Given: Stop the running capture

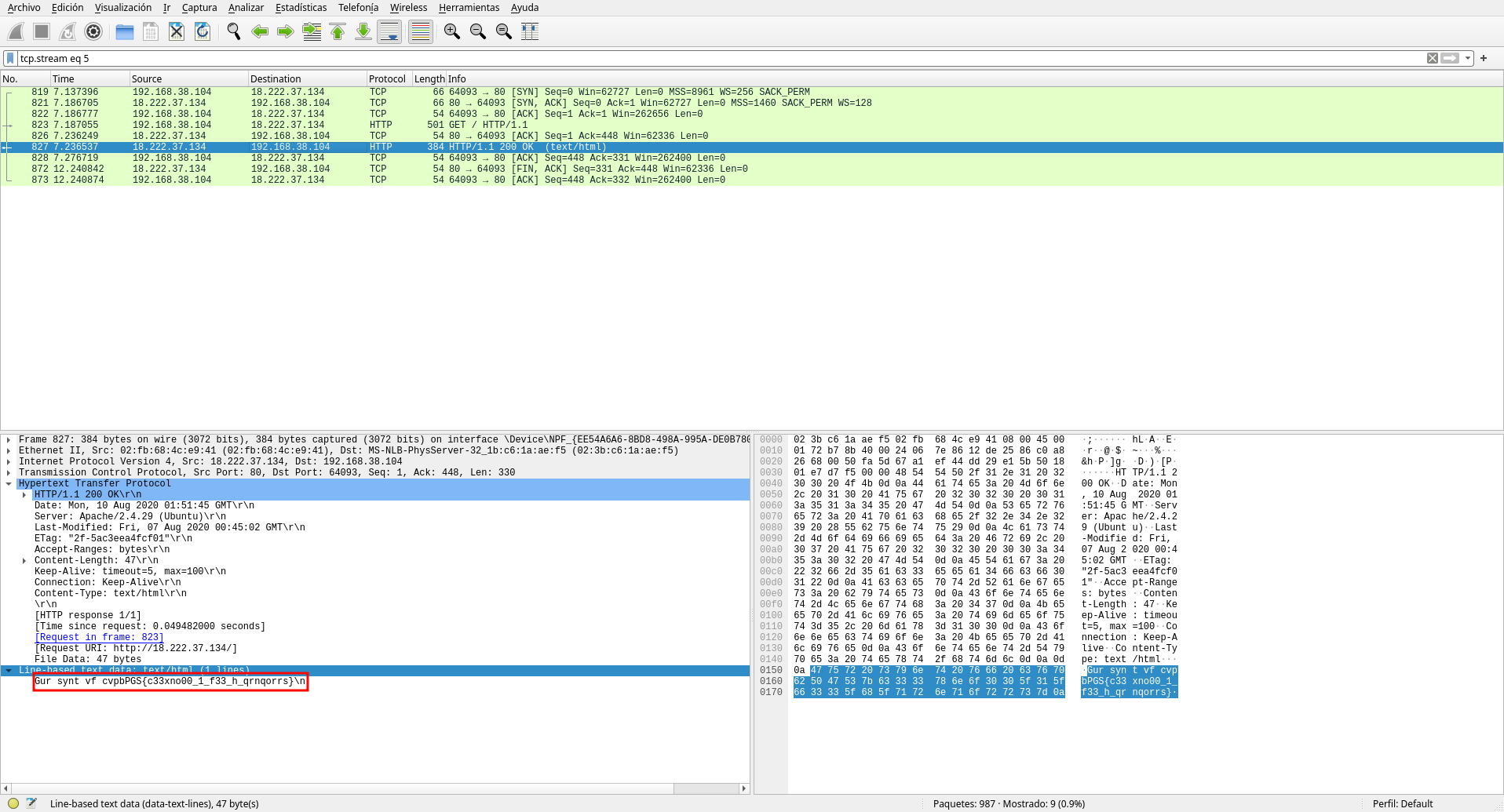Looking at the screenshot, I should [x=40, y=31].
